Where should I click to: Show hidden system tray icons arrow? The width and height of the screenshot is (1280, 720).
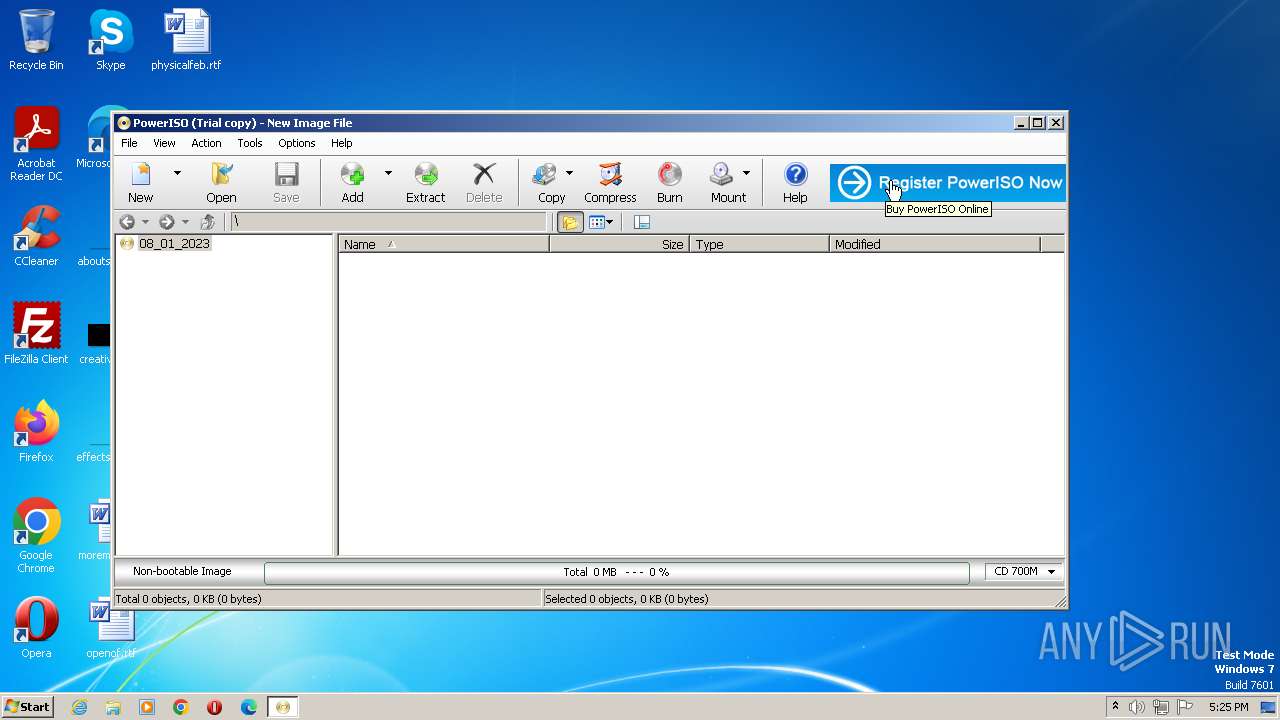[1115, 707]
